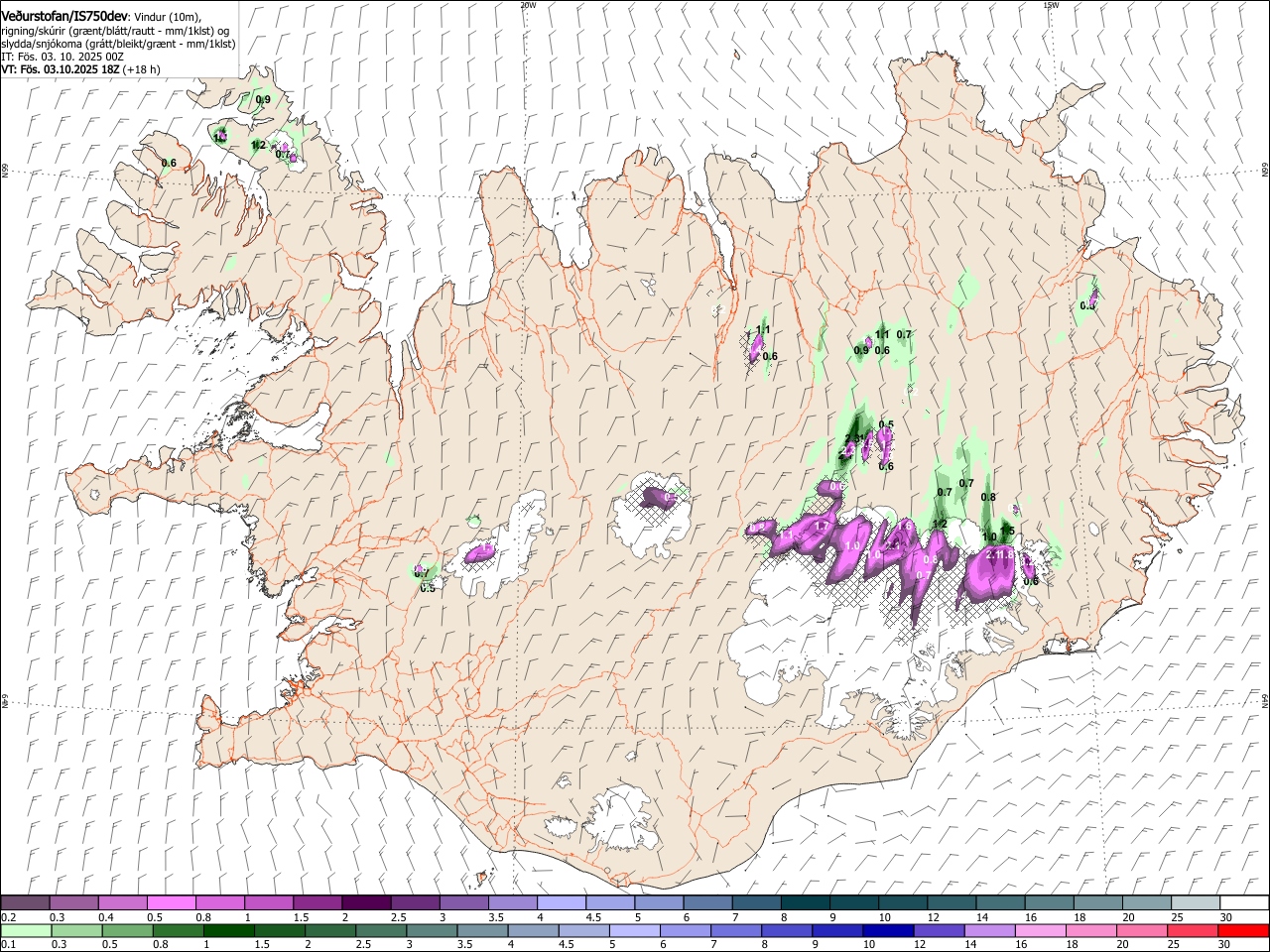Select the IT: Fös. 03. 10. 2025 00Z line
1270x952 pixels.
pyautogui.click(x=63, y=57)
